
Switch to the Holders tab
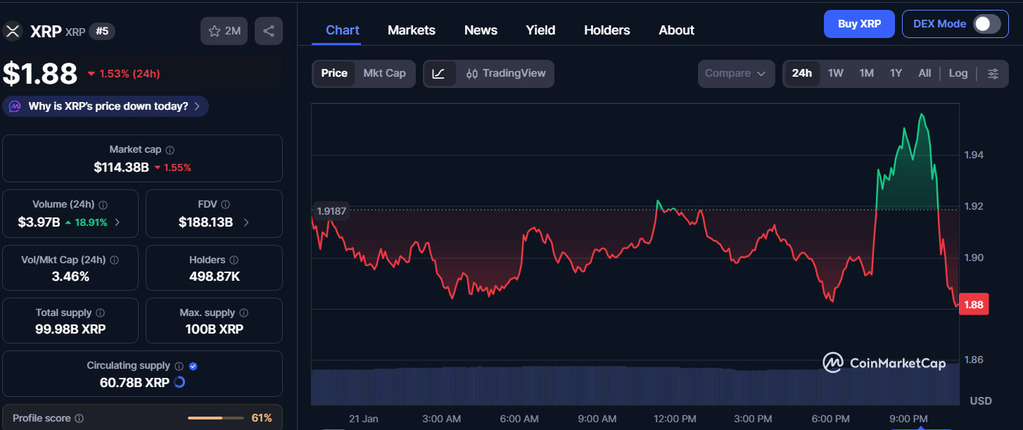[607, 30]
